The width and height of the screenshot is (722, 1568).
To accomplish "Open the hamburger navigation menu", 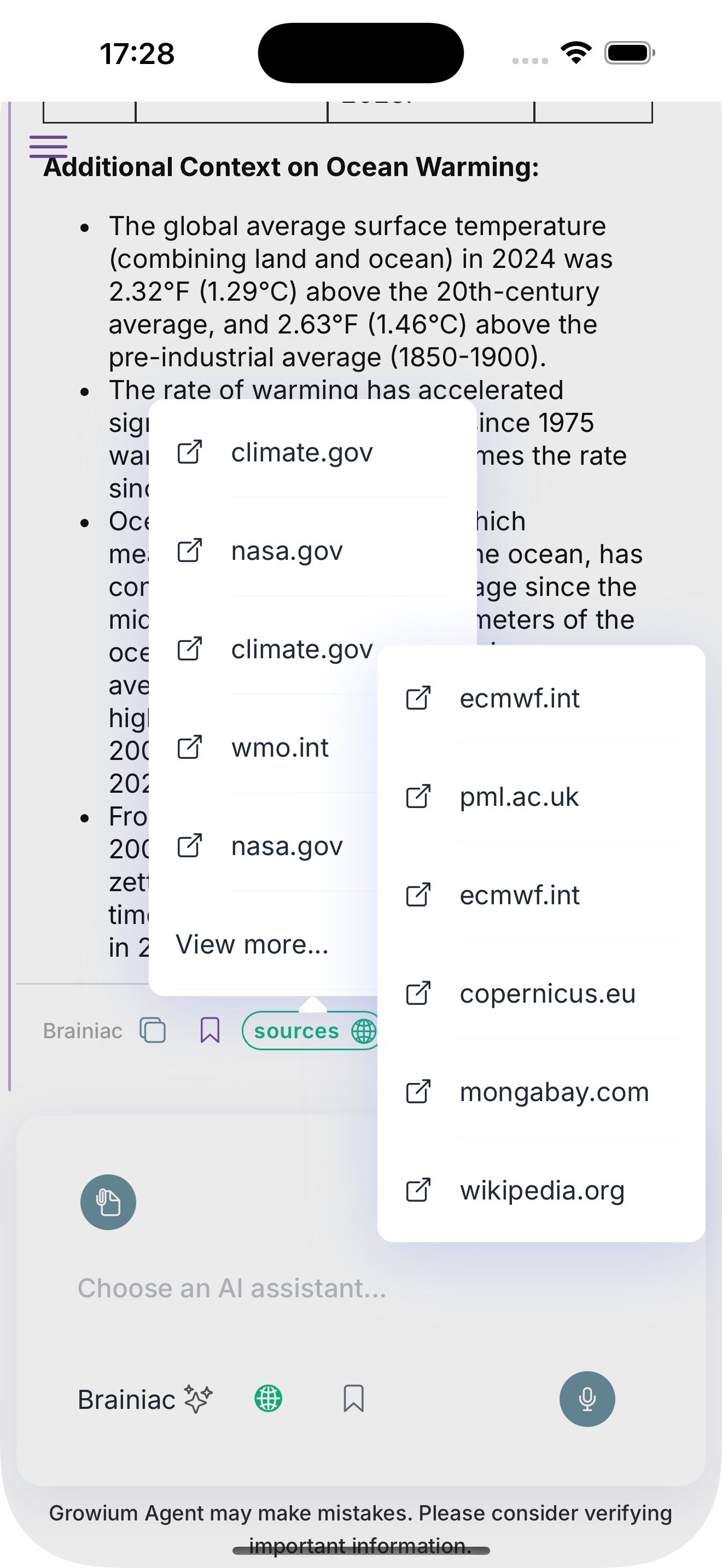I will [x=48, y=146].
